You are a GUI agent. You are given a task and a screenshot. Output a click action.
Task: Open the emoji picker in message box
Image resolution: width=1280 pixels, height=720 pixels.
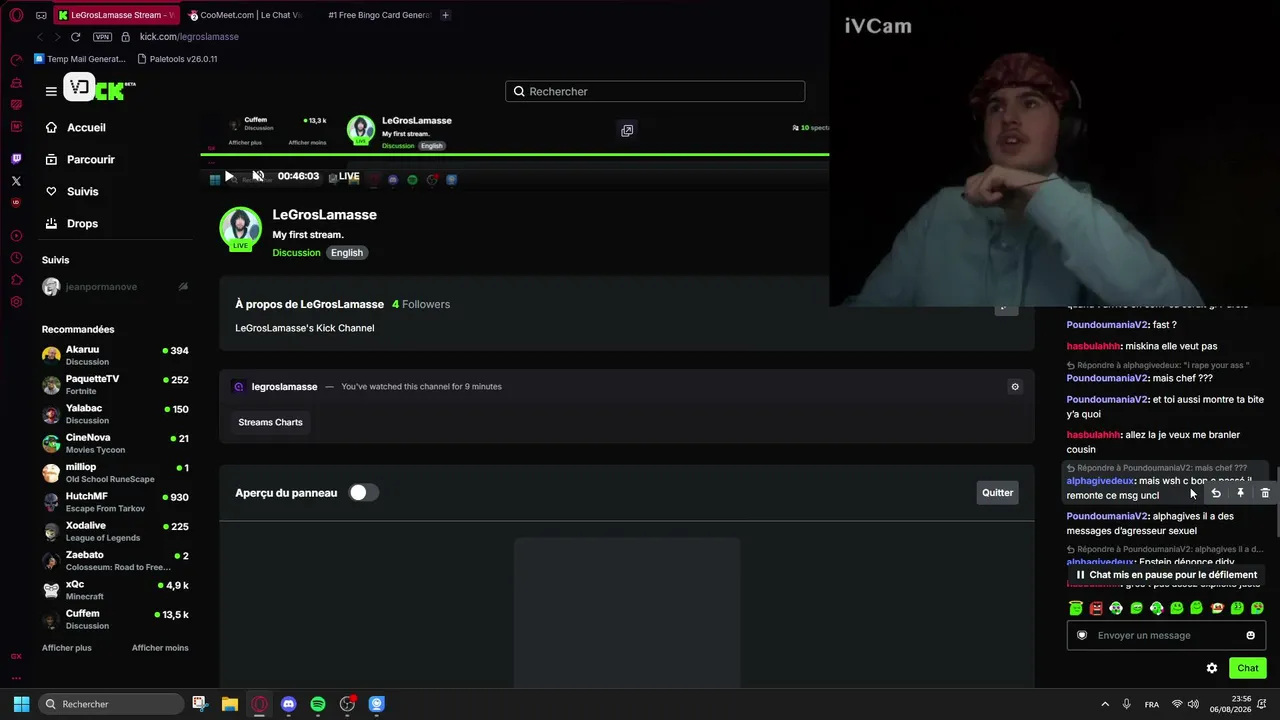(x=1250, y=635)
